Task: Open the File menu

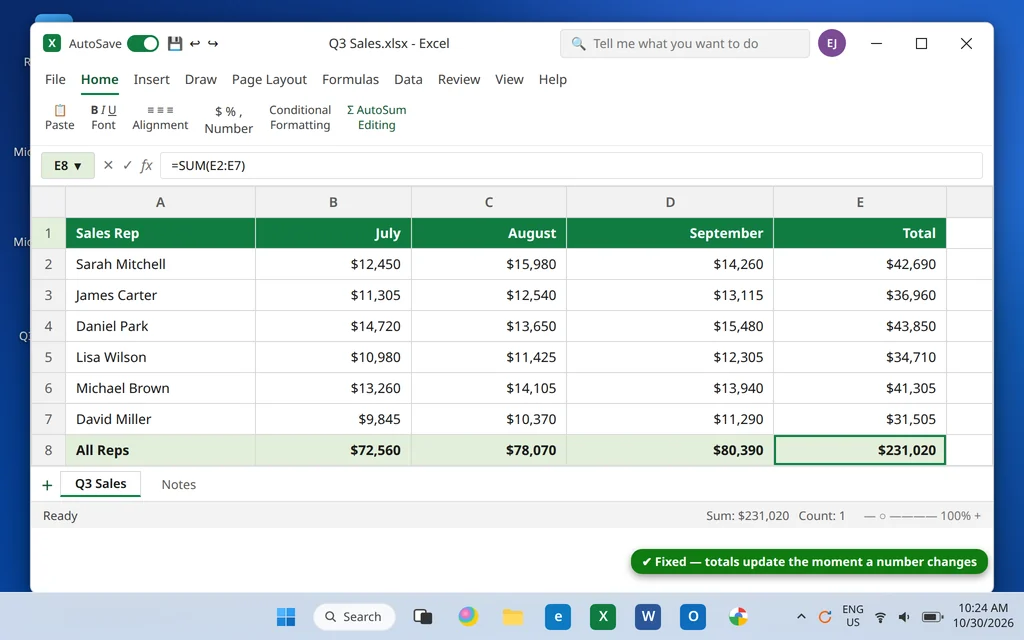Action: (x=55, y=79)
